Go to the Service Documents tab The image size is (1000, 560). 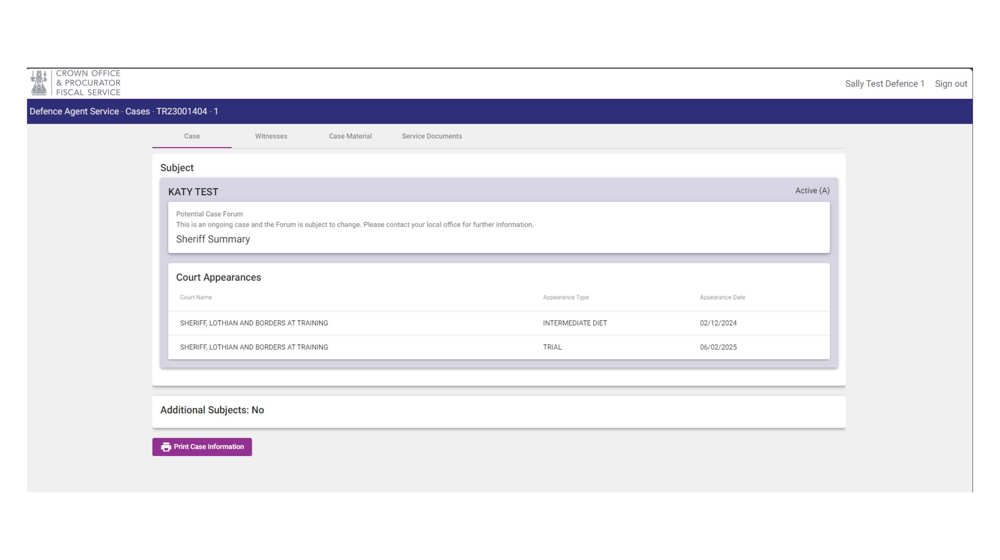coord(432,136)
